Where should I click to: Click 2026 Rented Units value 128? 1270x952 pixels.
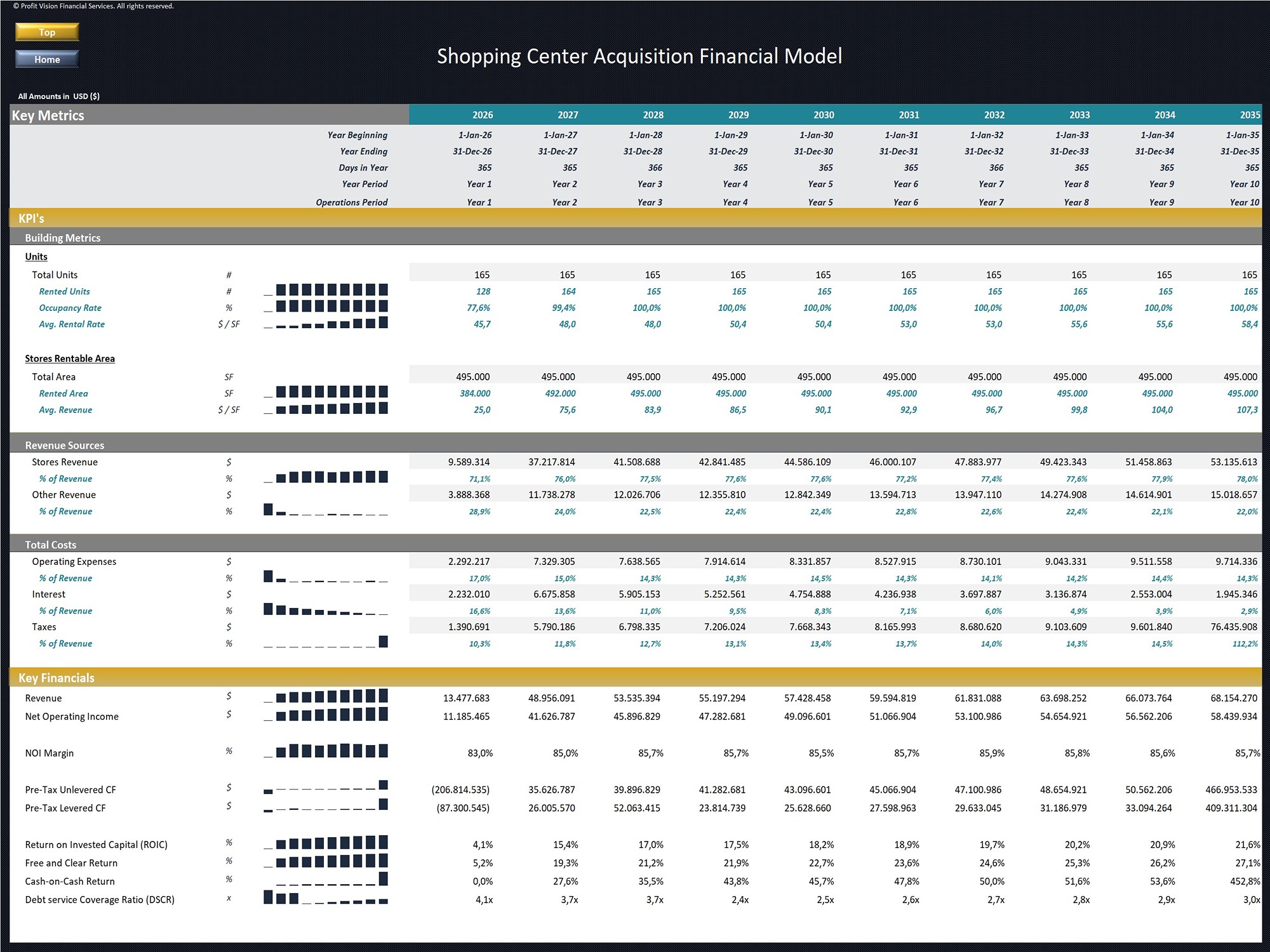(x=483, y=291)
